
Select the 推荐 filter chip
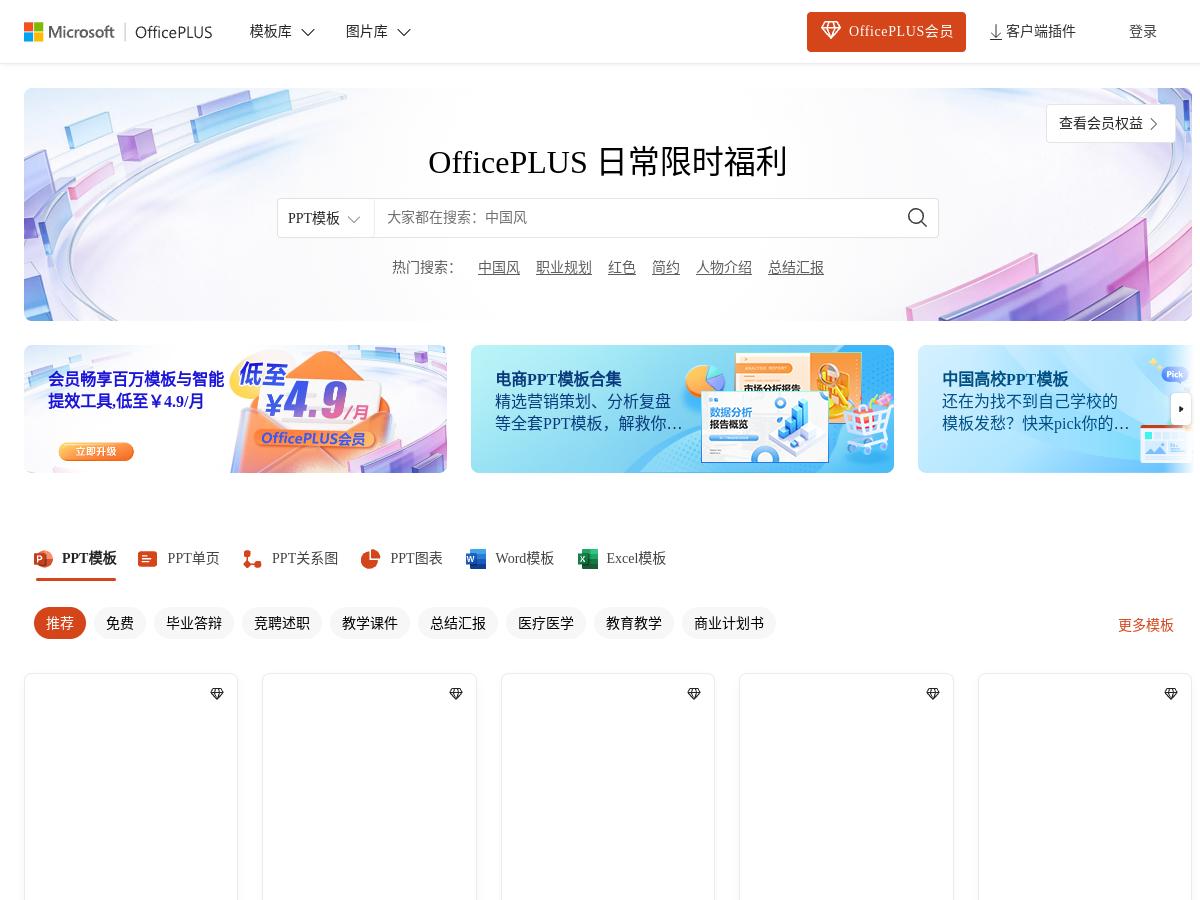click(60, 623)
